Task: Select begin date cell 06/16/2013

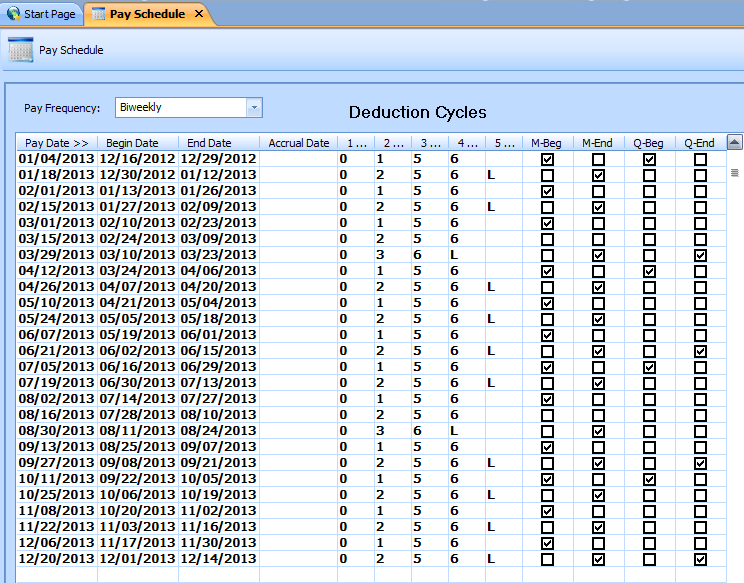Action: point(138,366)
